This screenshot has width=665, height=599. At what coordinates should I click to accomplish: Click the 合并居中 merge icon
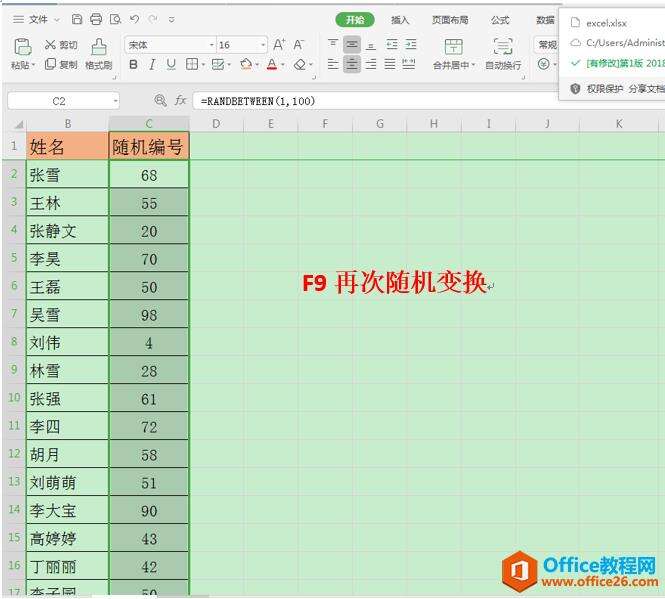(x=453, y=46)
